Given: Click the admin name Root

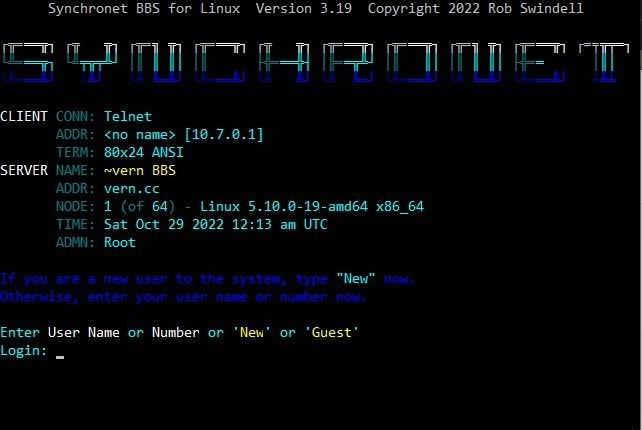Looking at the screenshot, I should 120,243.
